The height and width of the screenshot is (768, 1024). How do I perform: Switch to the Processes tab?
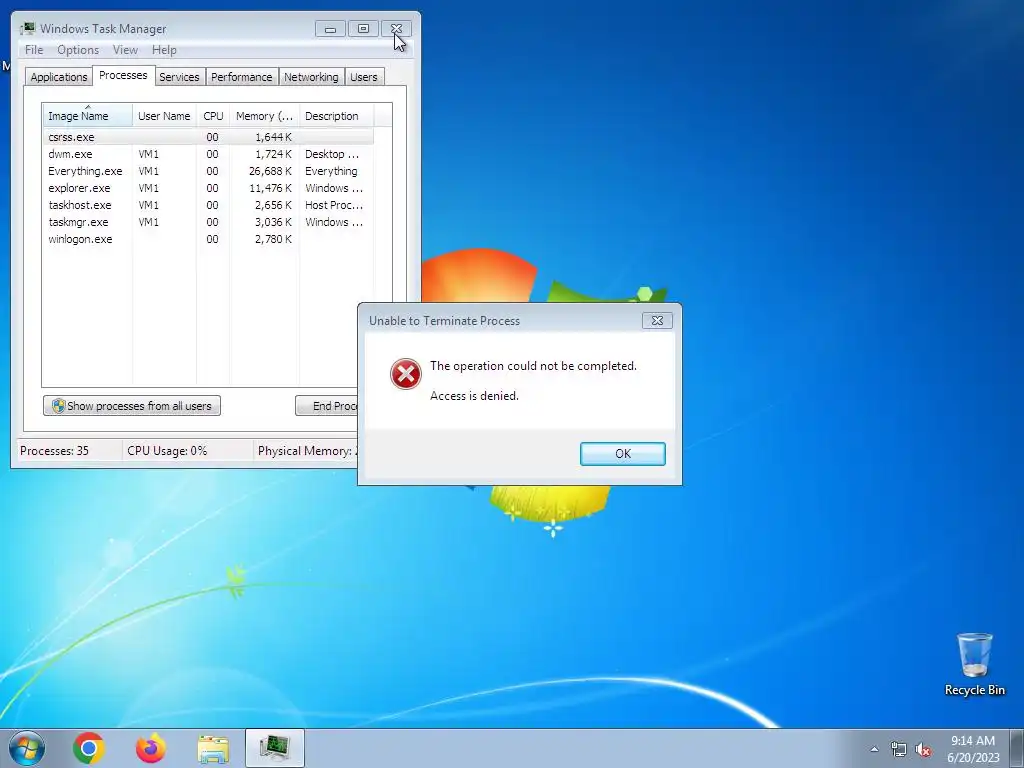pyautogui.click(x=123, y=75)
